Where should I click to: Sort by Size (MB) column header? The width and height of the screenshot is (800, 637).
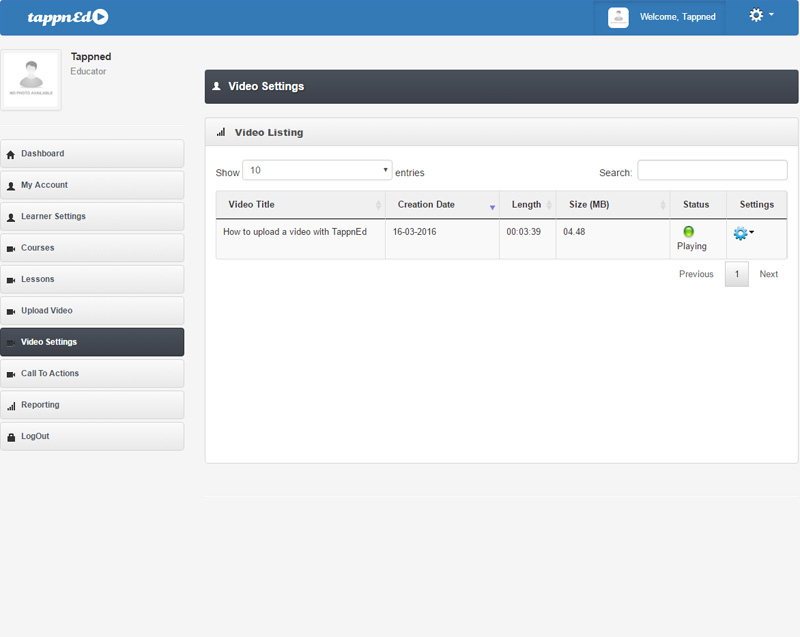pos(611,205)
